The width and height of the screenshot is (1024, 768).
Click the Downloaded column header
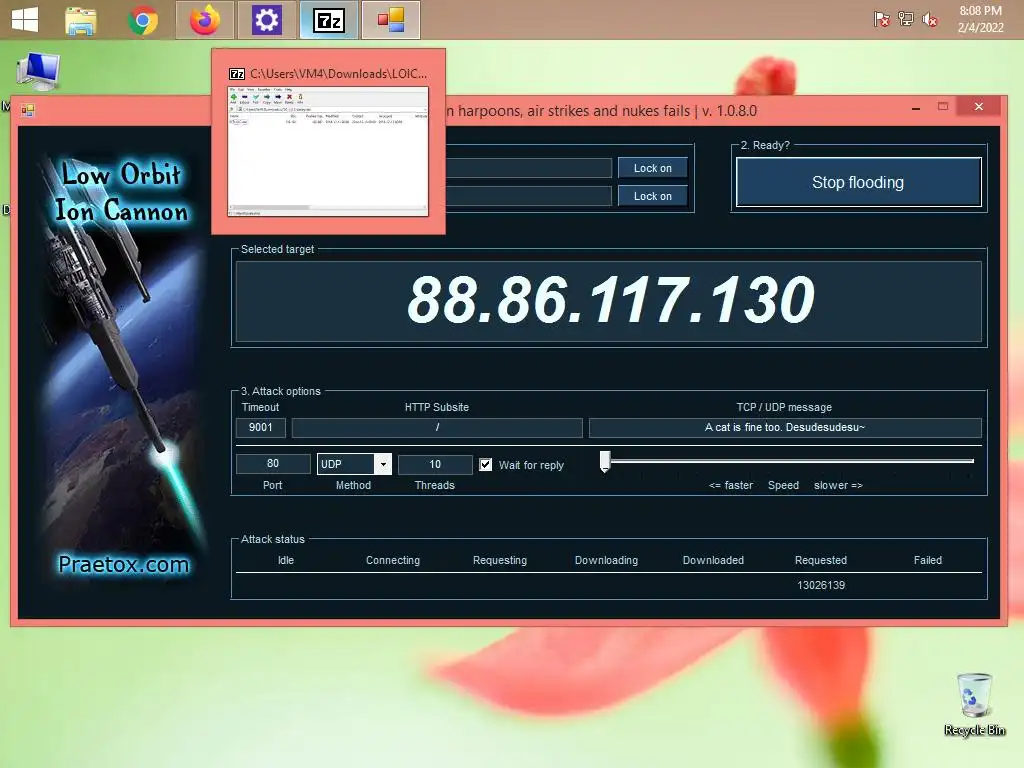[x=713, y=560]
